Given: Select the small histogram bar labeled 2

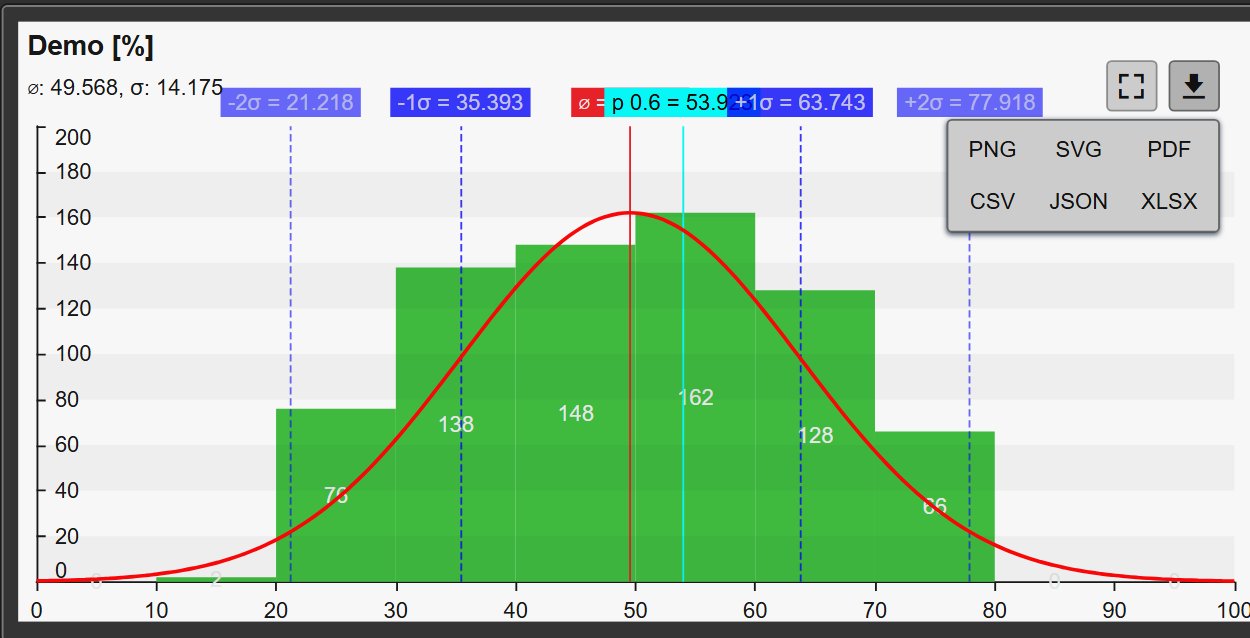Looking at the screenshot, I should [216, 579].
